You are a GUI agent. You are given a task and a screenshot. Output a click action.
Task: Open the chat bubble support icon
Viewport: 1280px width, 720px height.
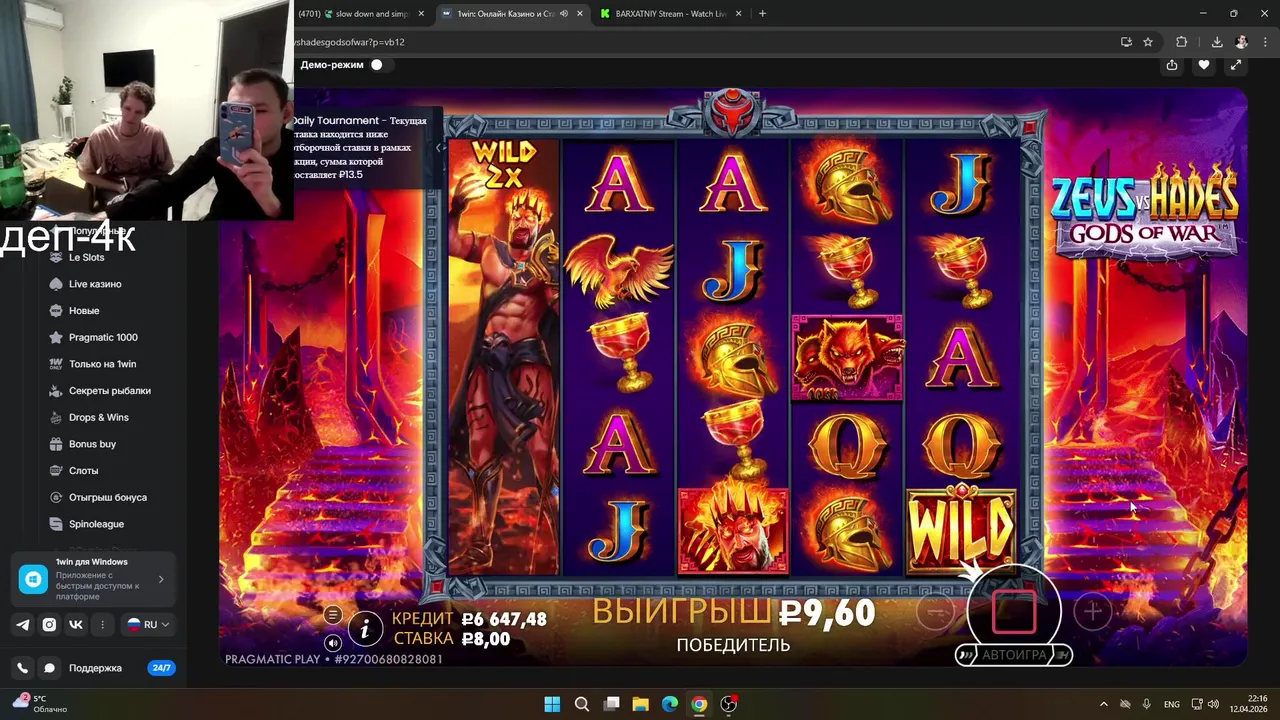49,668
